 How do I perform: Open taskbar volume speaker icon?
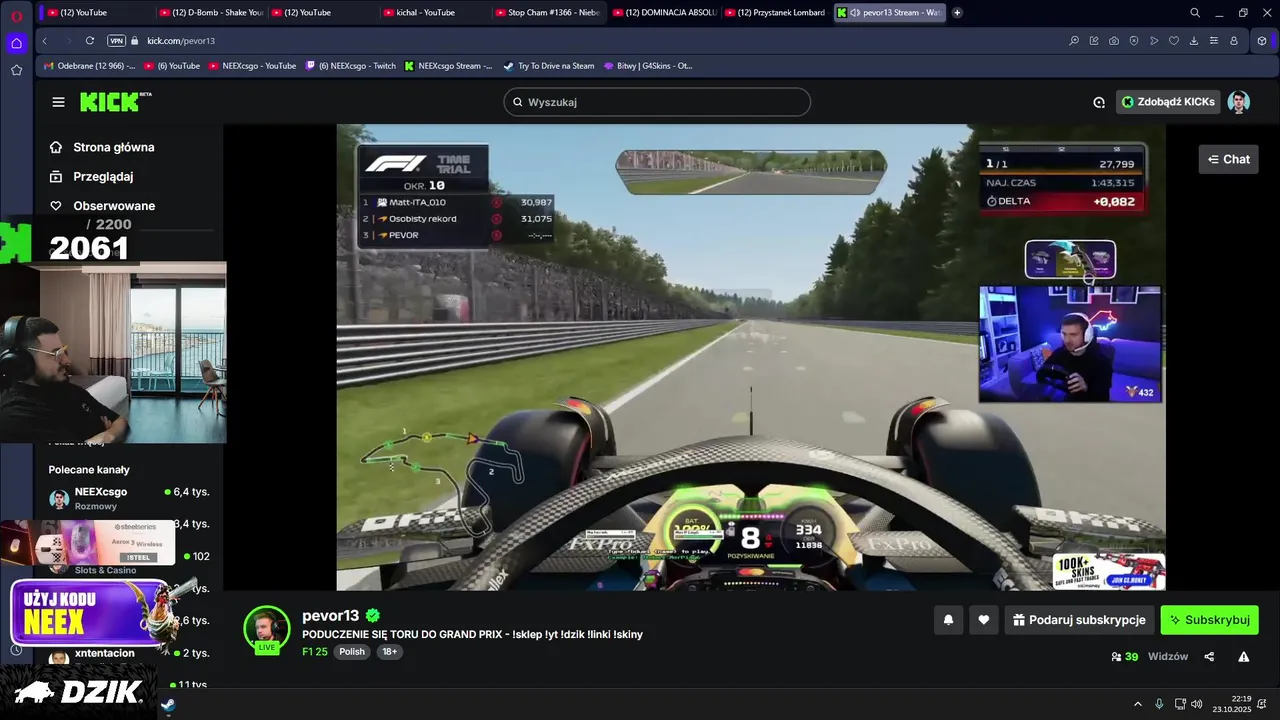click(1197, 704)
